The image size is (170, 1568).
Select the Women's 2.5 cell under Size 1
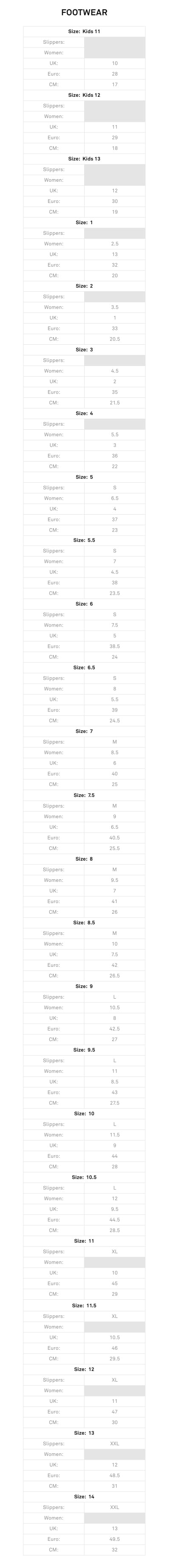pos(115,243)
